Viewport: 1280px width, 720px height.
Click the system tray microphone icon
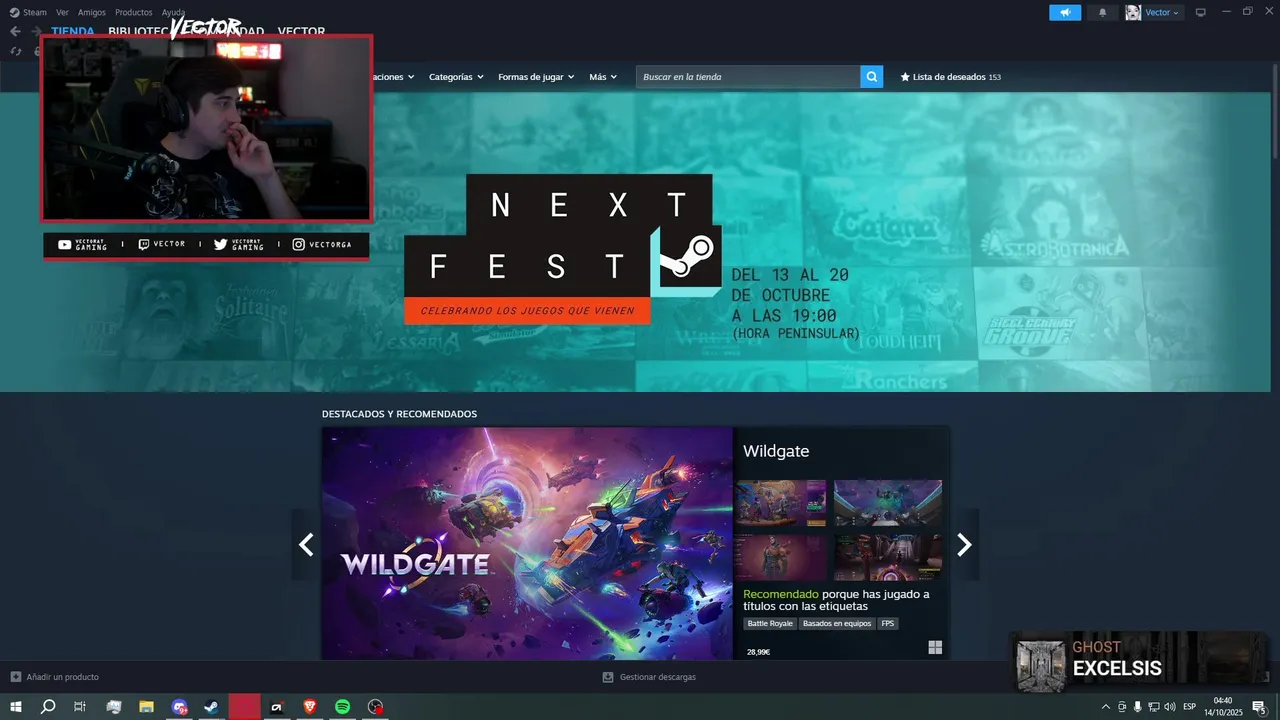point(1138,707)
